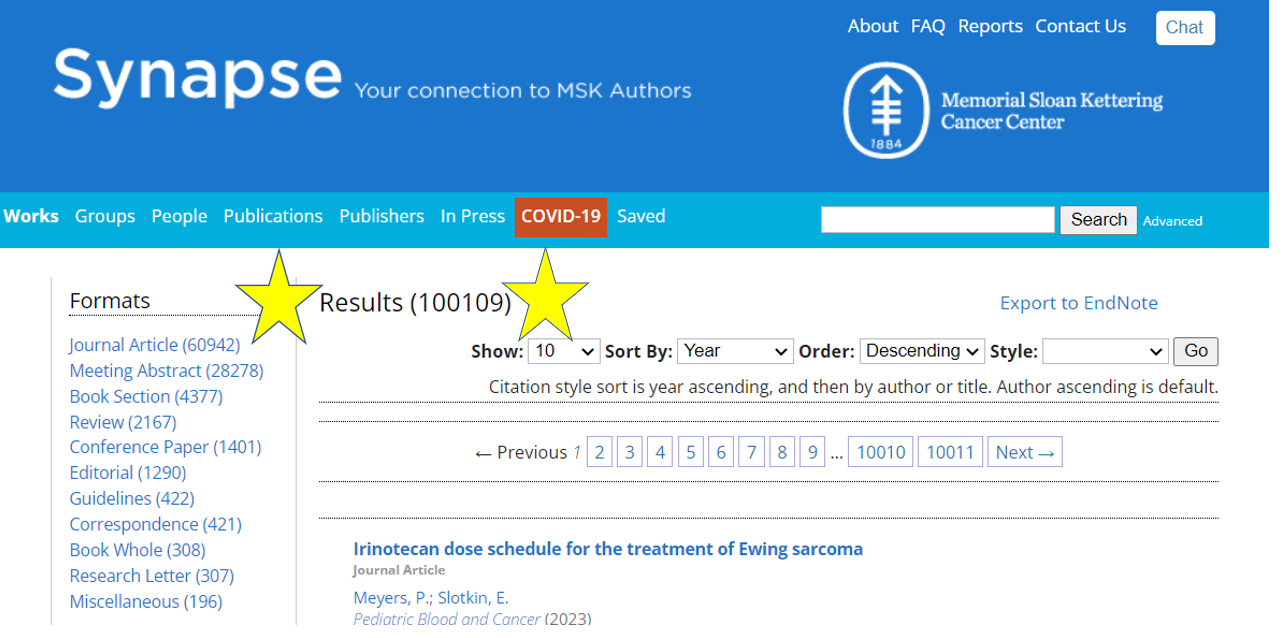Go to results page 9
1285x638 pixels.
[813, 452]
